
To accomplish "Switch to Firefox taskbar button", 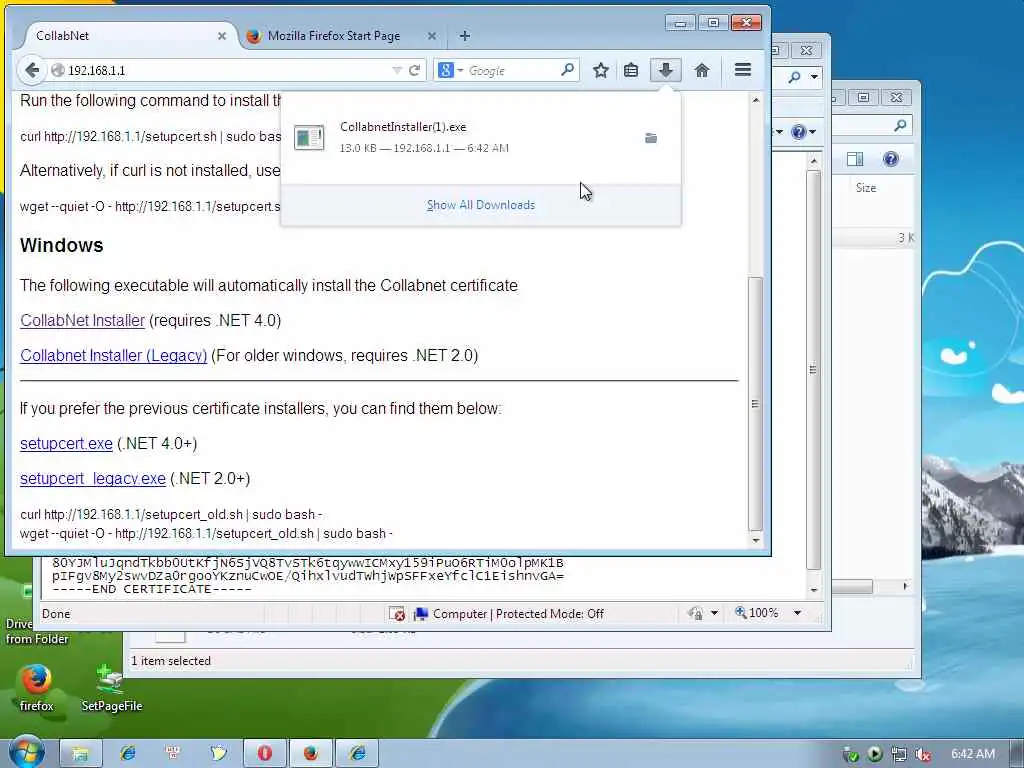I will click(311, 754).
